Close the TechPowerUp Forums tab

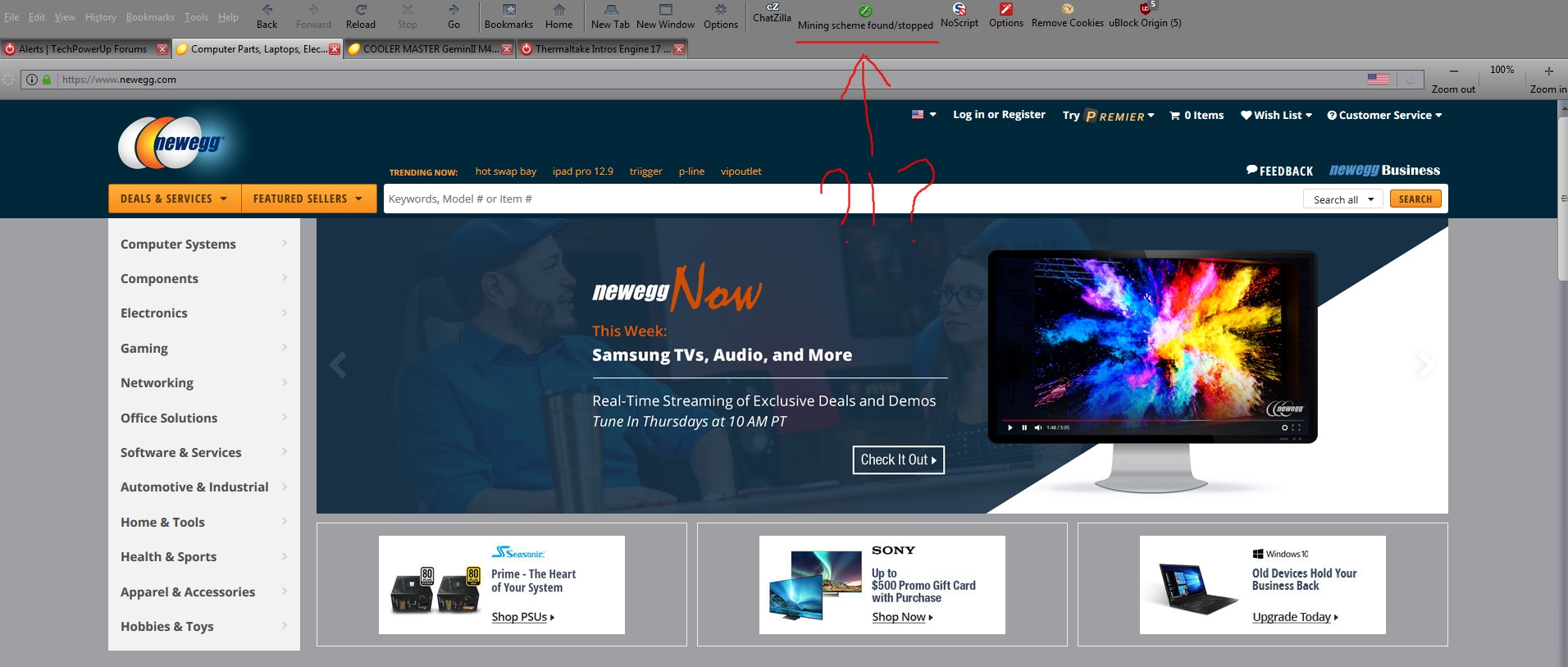162,49
